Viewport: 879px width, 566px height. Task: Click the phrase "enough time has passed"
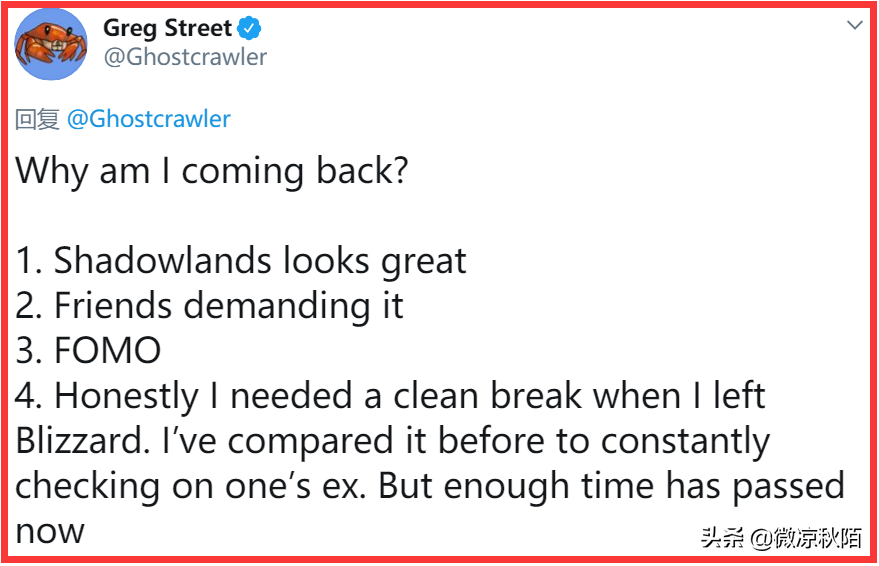(644, 486)
